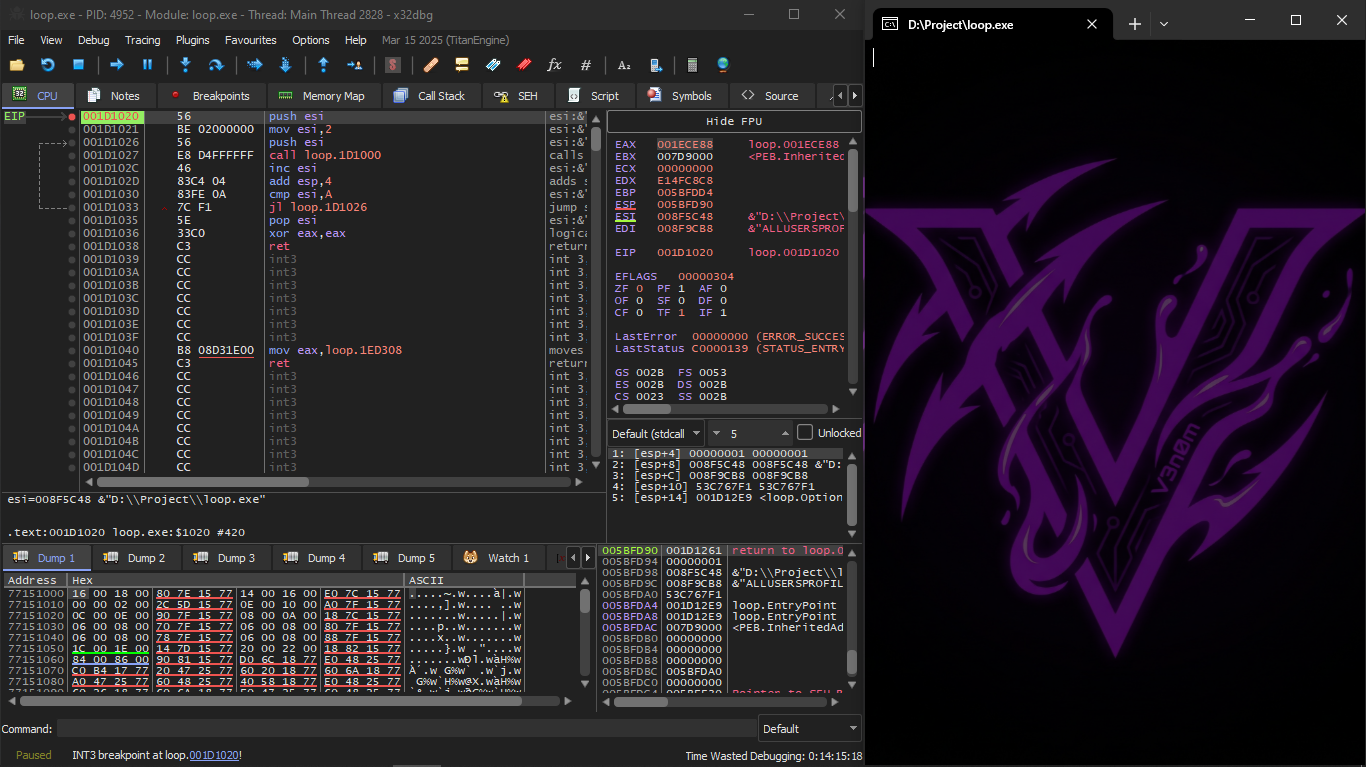
Task: Open the Default dropdown beside the command bar
Action: (x=809, y=729)
